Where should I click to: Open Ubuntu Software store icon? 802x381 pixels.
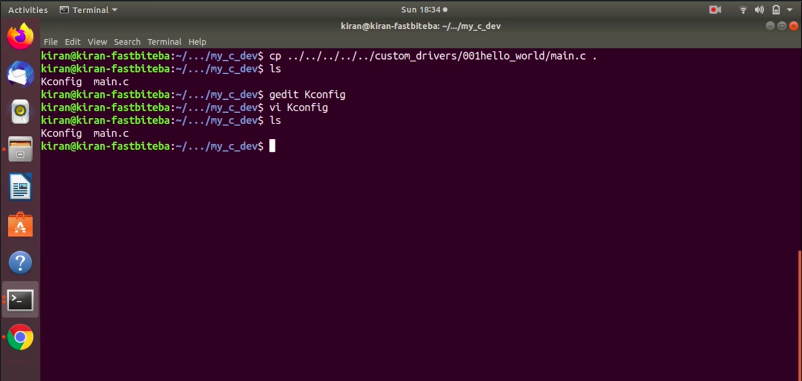(x=20, y=225)
